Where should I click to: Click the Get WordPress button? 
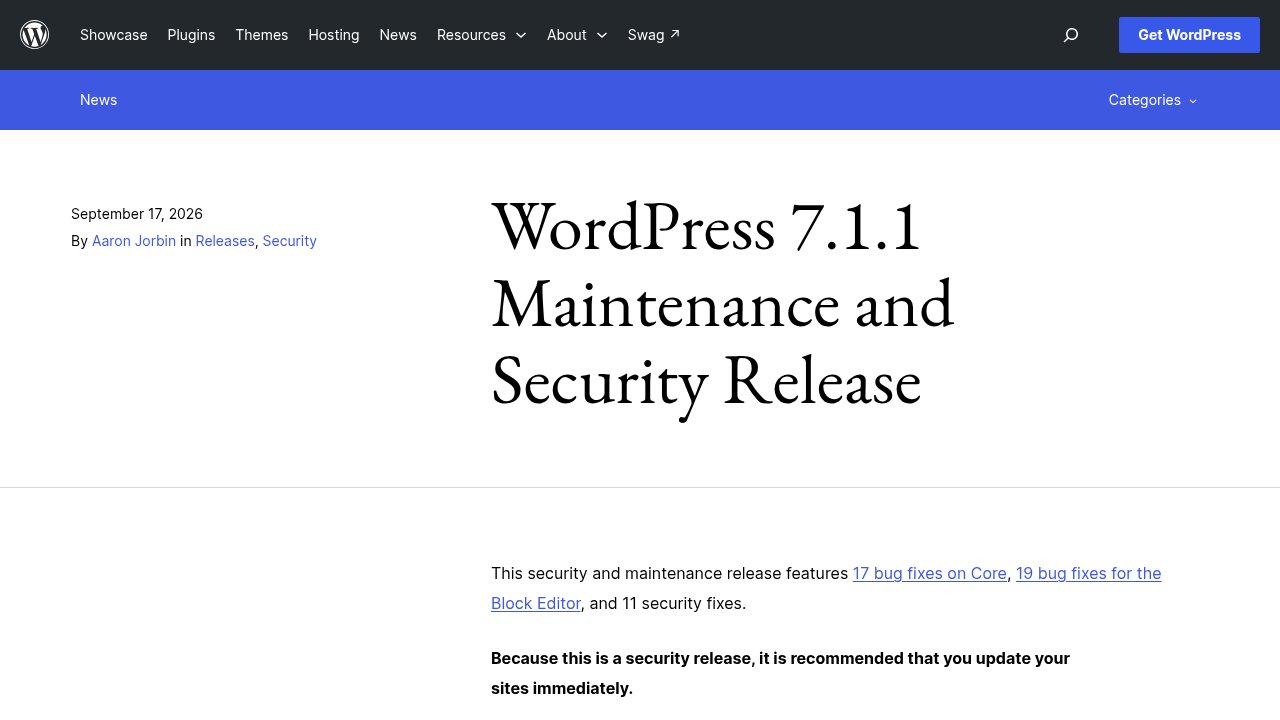click(x=1189, y=35)
